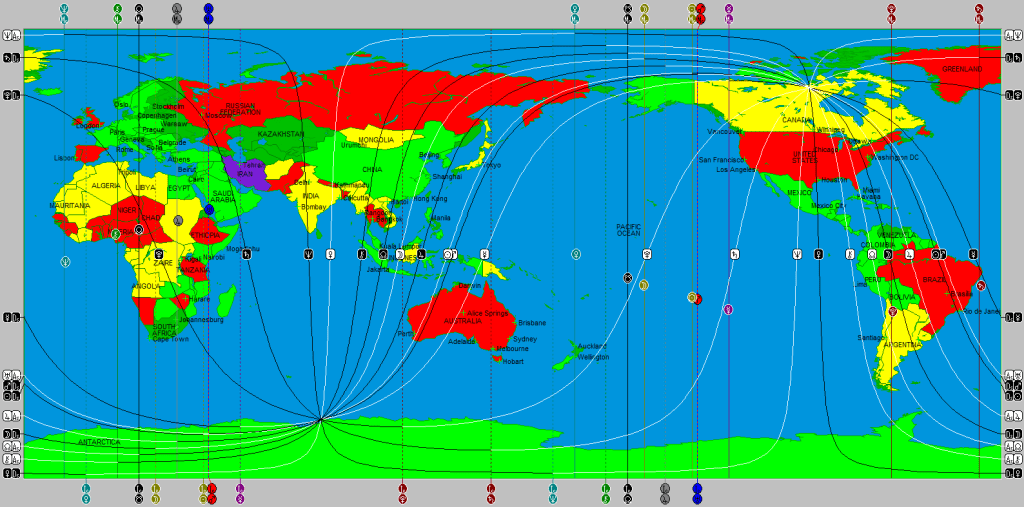1024x507 pixels.
Task: Select the red-orange marker in the Pacific
Action: pos(695,298)
